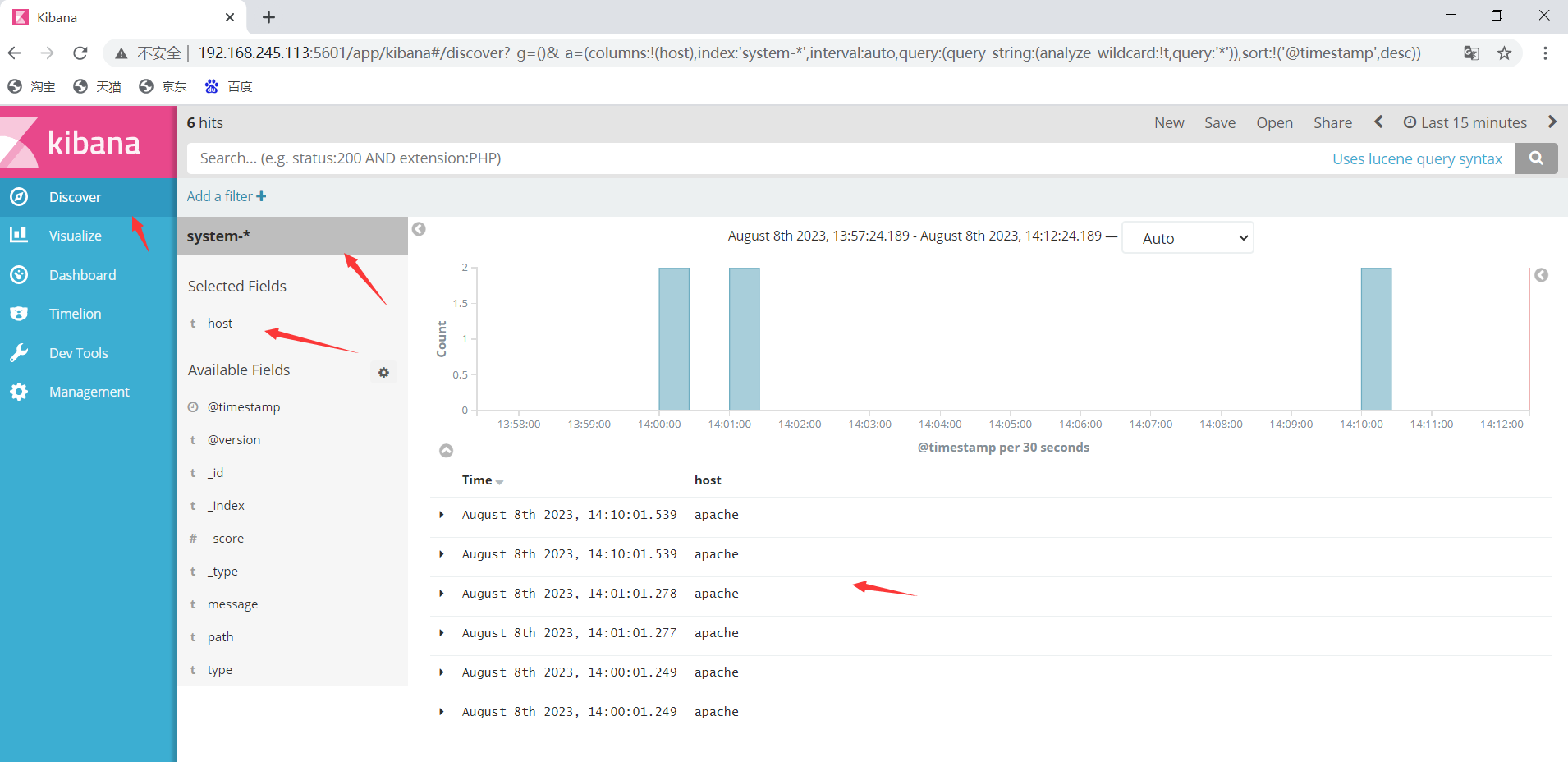Click the browser address bar URL
The image size is (1568, 762).
[x=809, y=53]
